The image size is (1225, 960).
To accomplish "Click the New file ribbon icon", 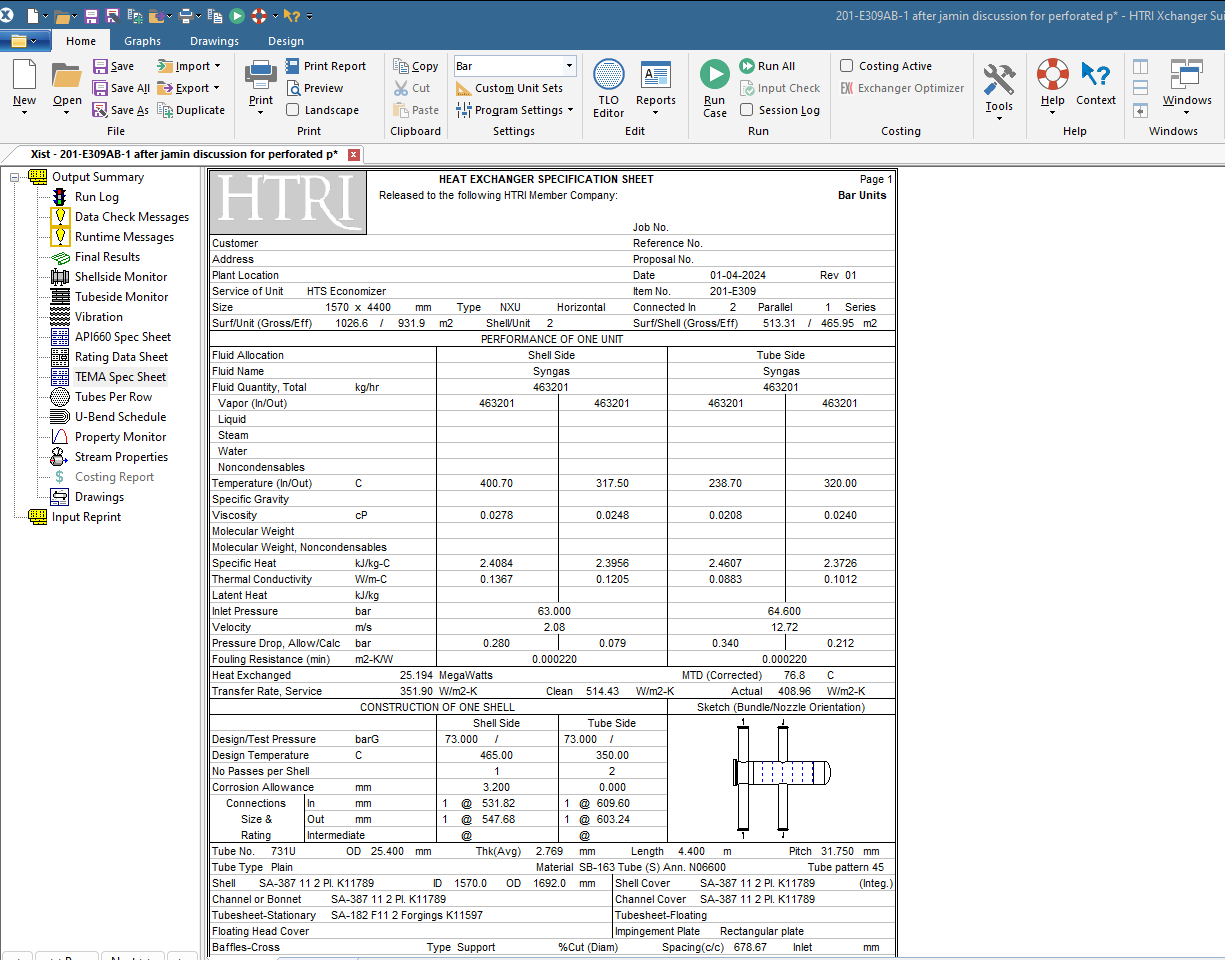I will tap(24, 76).
